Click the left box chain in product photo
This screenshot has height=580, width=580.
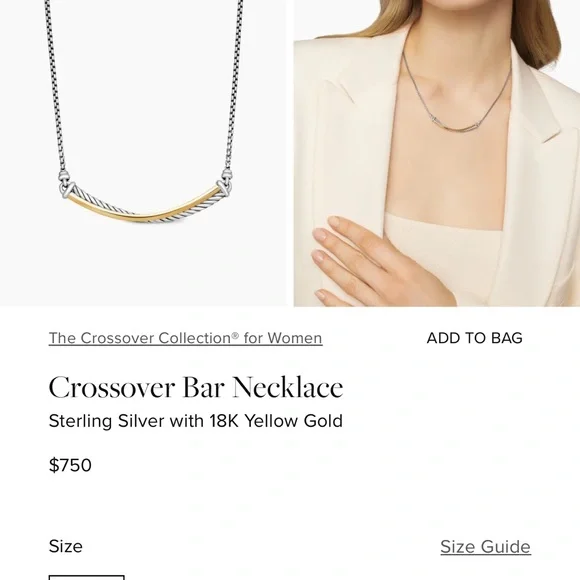(x=54, y=87)
